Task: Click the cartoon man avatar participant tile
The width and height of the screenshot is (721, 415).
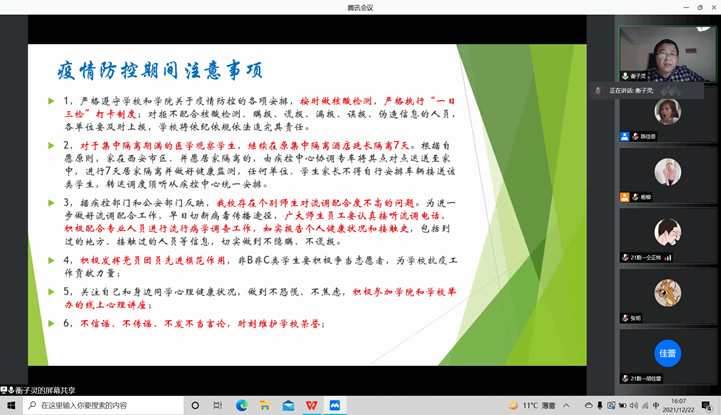Action: (667, 233)
